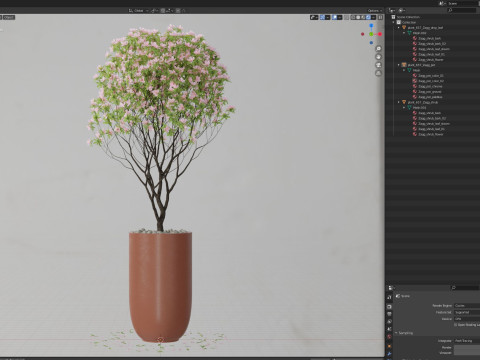
Task: Switch viewport to rendered shading
Action: point(368,17)
